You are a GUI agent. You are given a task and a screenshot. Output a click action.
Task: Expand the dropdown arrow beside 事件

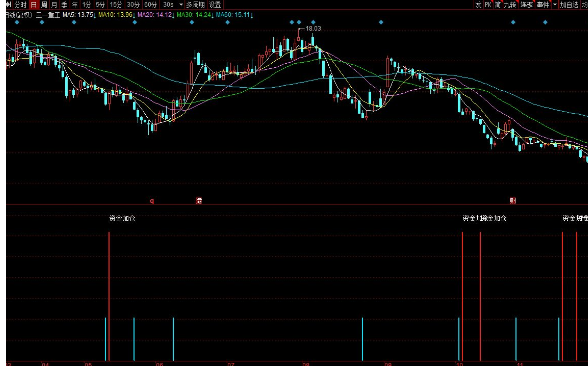tap(555, 4)
